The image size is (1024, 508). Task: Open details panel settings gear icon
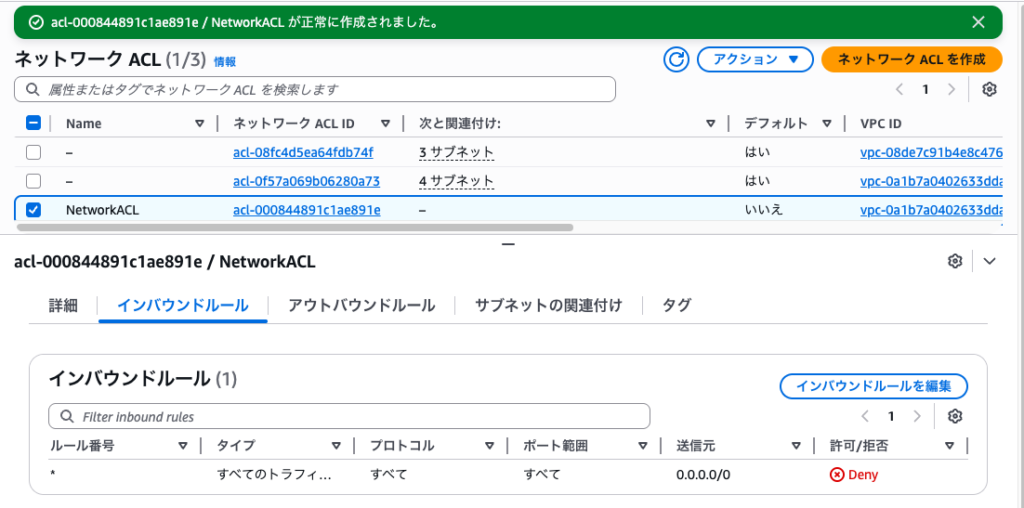[955, 261]
